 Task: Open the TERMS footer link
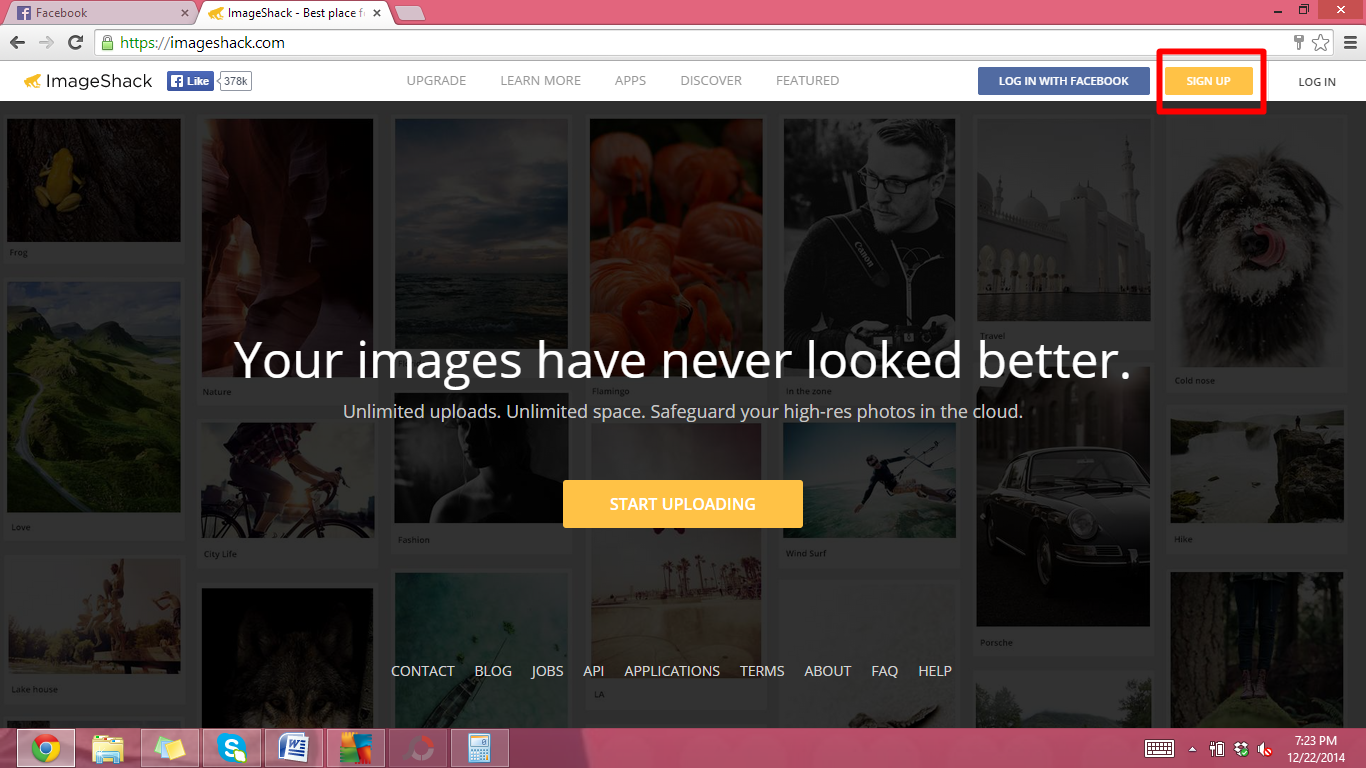[762, 671]
